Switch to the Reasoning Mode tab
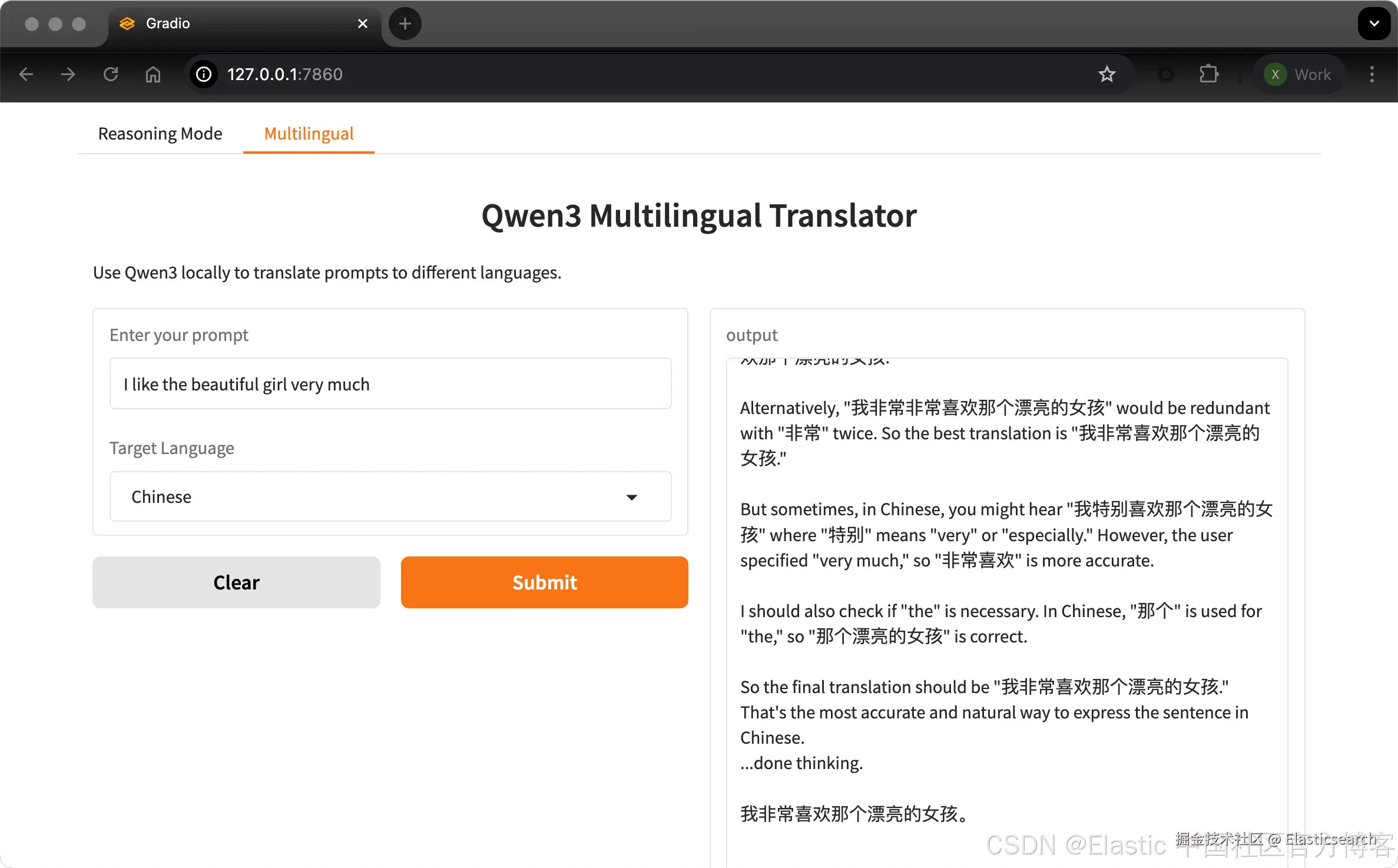 tap(160, 134)
